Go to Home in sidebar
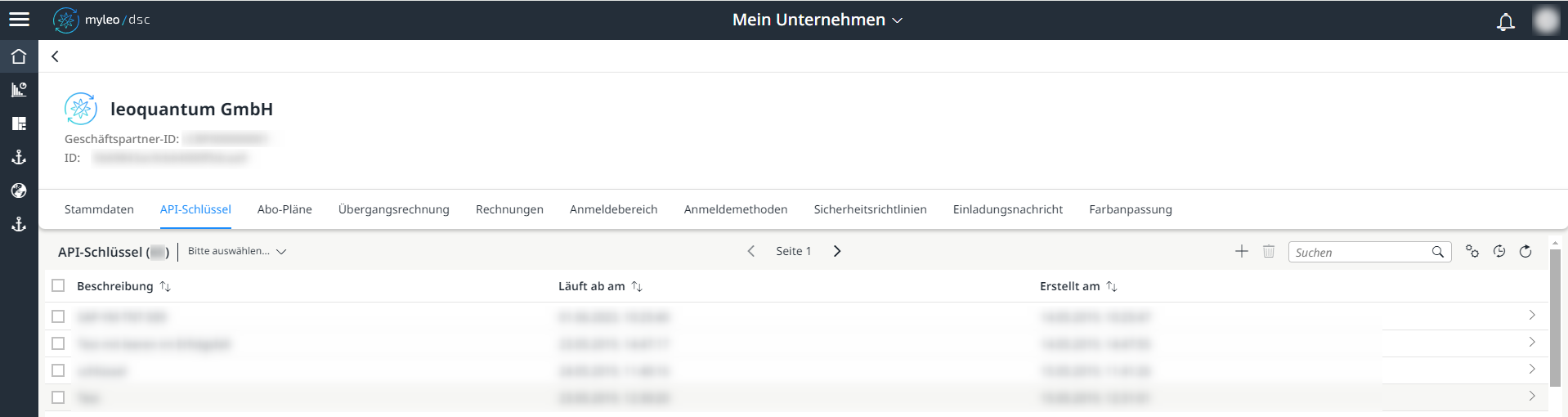Screen dimensions: 1568x417 point(19,56)
